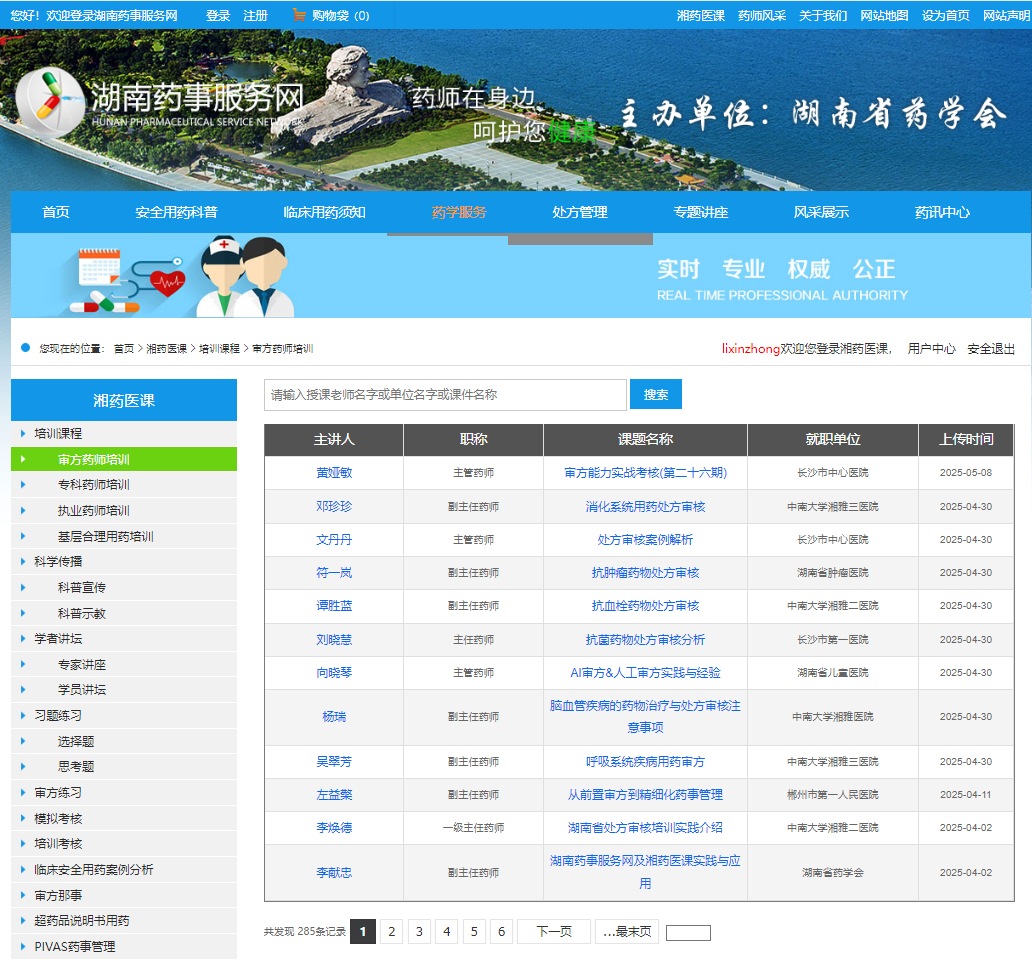
Task: Click the page number jump box
Action: click(688, 933)
